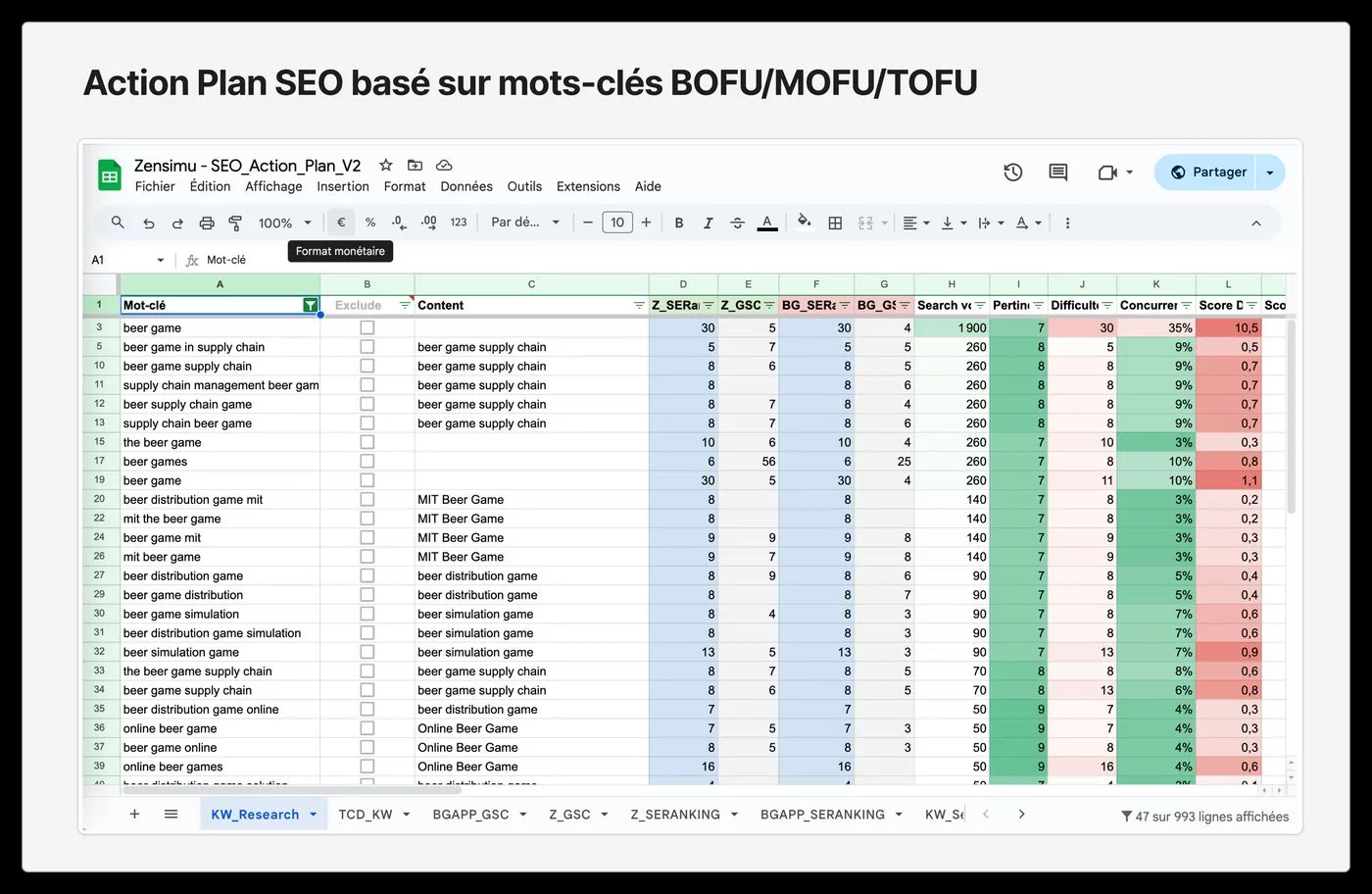
Task: Start a Meet call with camera icon
Action: [1107, 173]
